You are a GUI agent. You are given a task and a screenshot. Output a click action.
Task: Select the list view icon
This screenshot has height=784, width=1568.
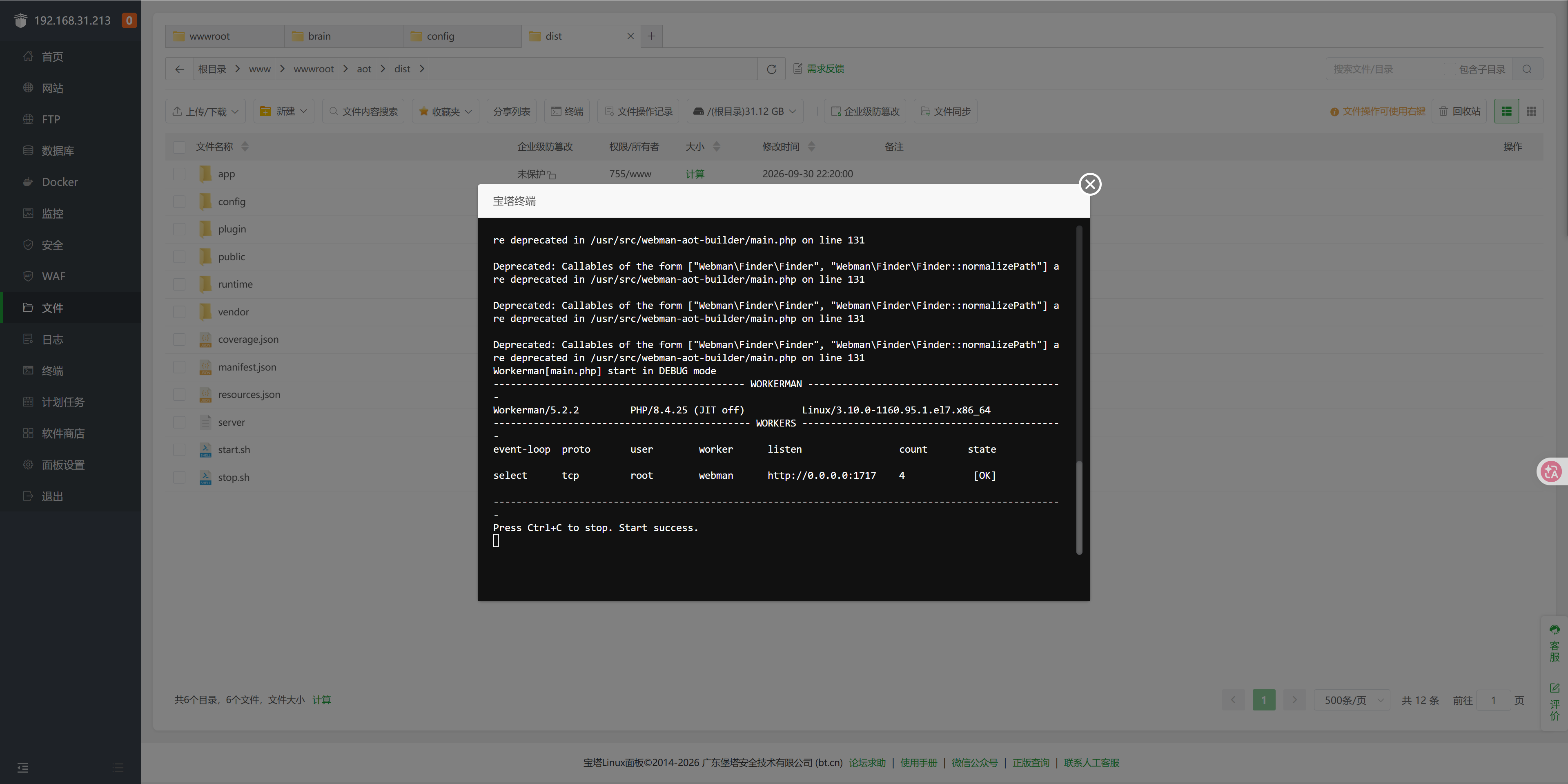pyautogui.click(x=1506, y=112)
